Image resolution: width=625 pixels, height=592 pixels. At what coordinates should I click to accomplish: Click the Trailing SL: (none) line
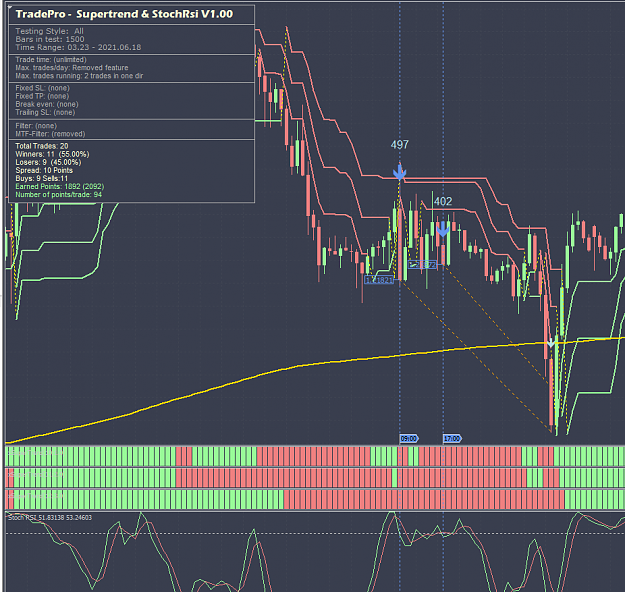point(45,112)
